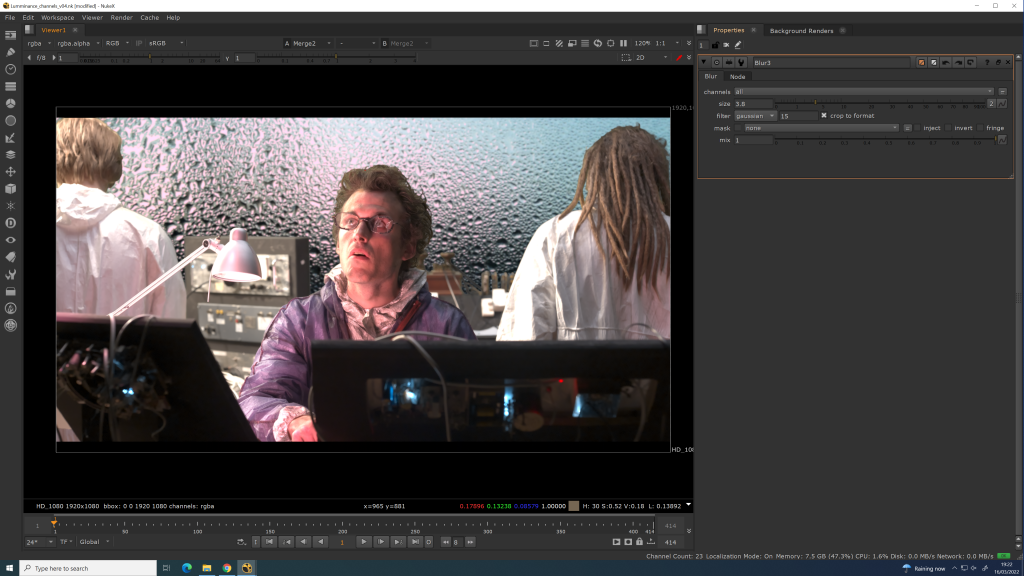Click the properties lock icon
Image resolution: width=1024 pixels, height=576 pixels.
715,45
